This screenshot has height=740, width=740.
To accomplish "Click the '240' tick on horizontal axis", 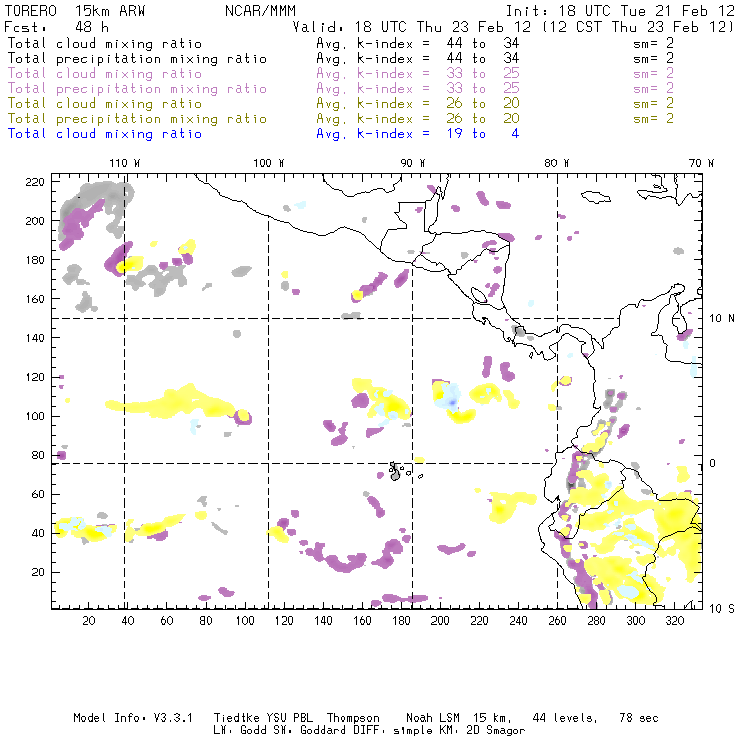I will [x=518, y=621].
